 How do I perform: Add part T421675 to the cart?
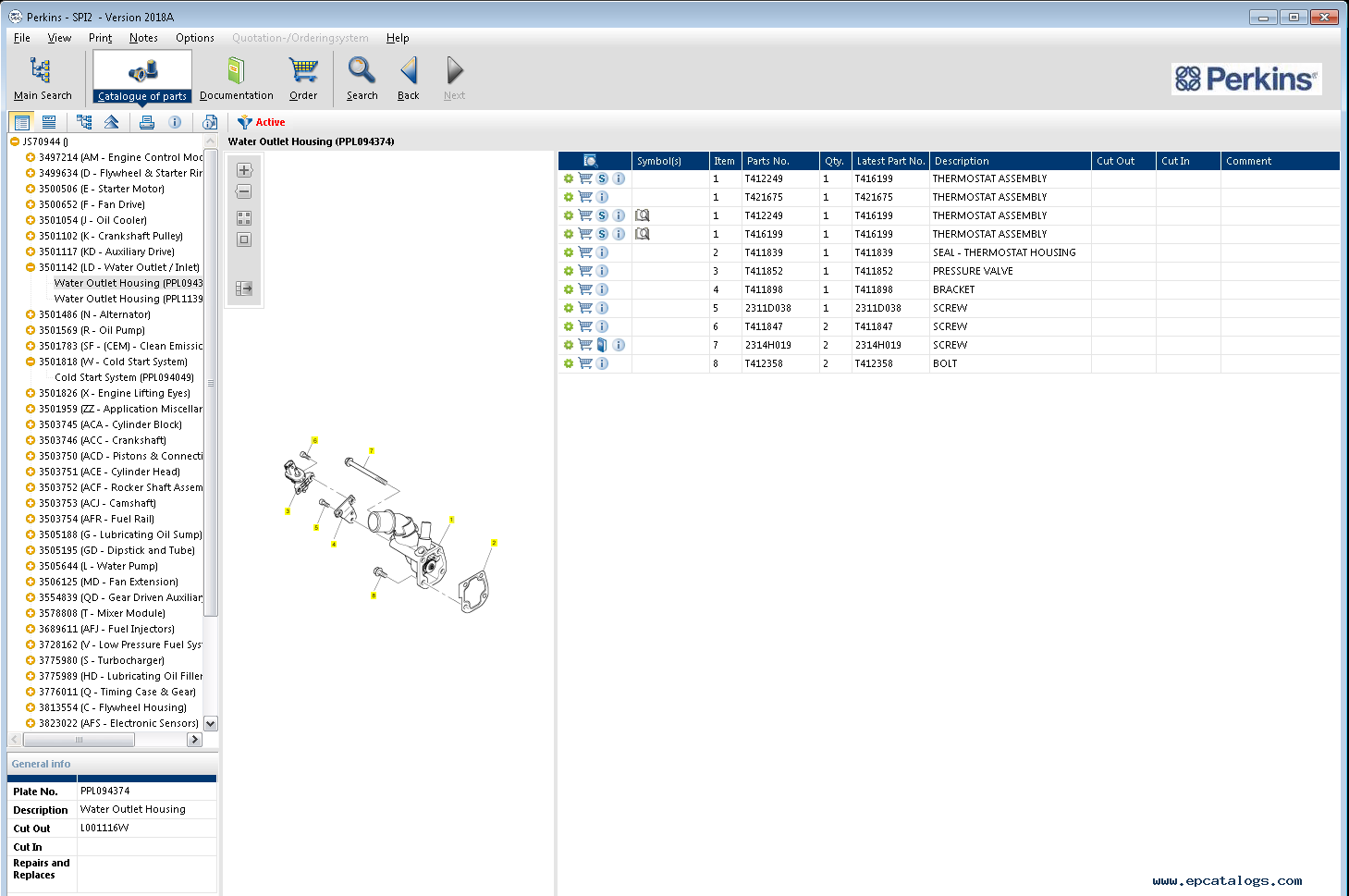(x=585, y=197)
